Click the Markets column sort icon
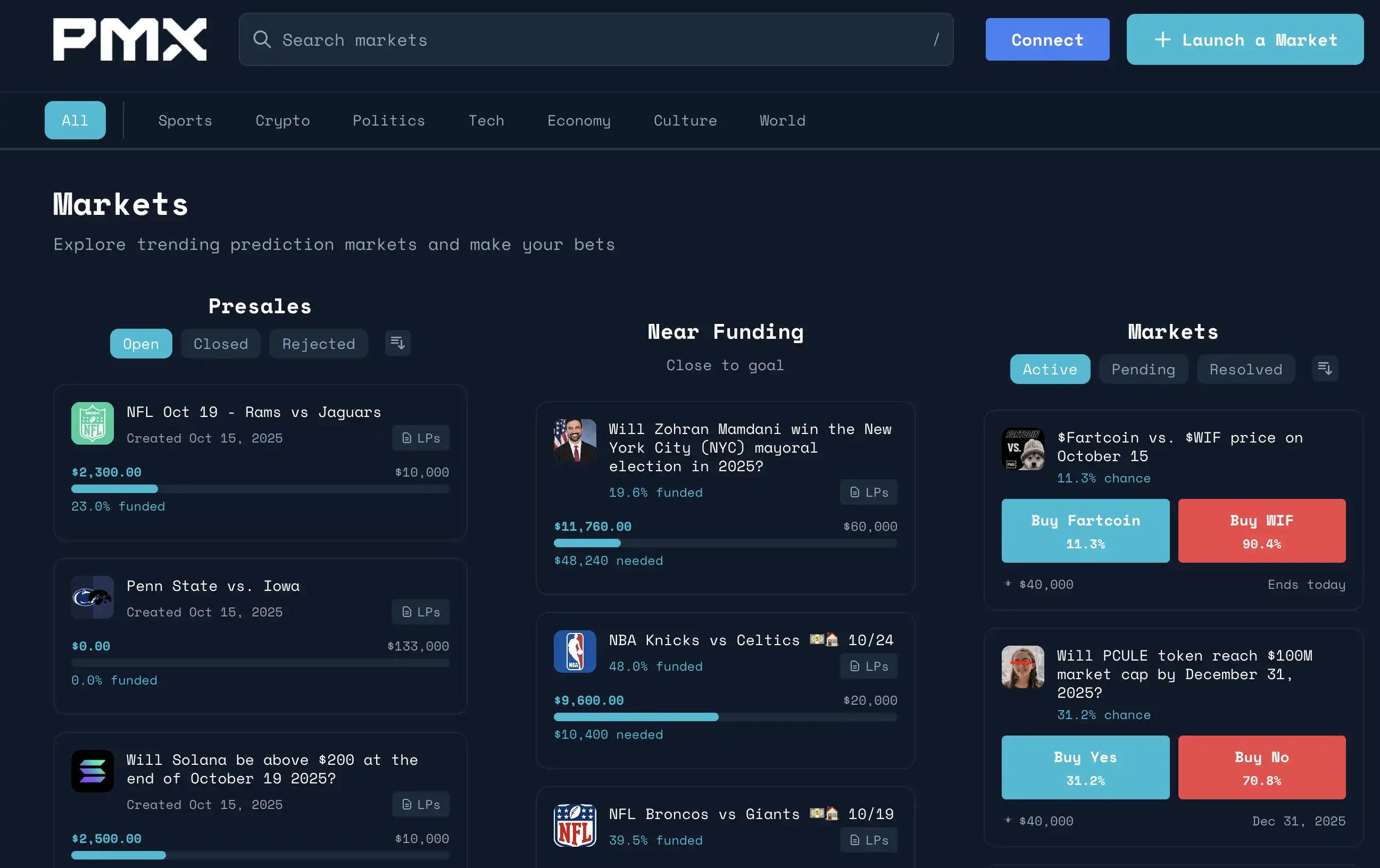 pyautogui.click(x=1325, y=369)
